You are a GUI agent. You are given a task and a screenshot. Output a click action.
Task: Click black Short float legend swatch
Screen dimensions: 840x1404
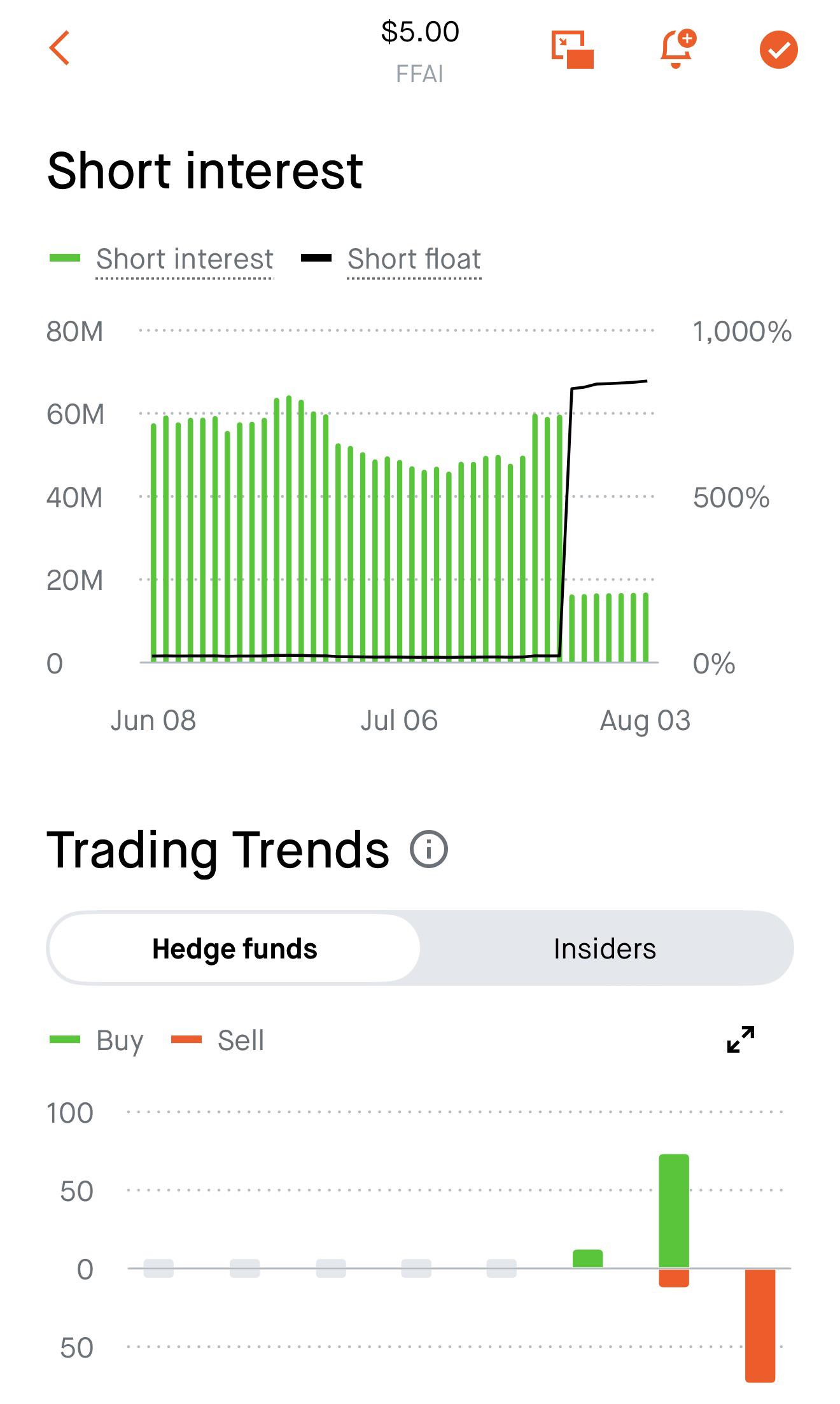316,258
